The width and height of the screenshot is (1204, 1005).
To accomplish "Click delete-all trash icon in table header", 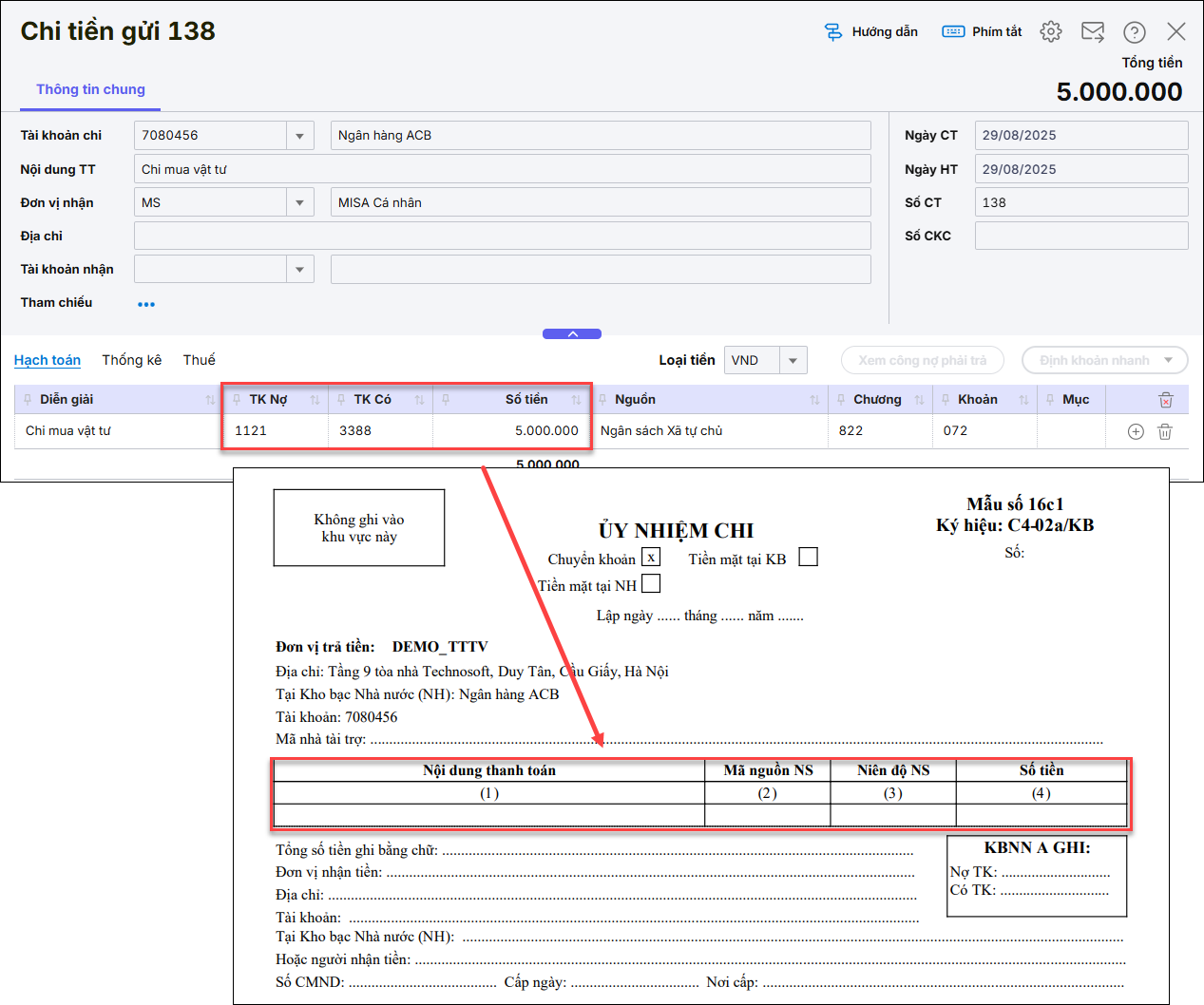I will coord(1166,400).
